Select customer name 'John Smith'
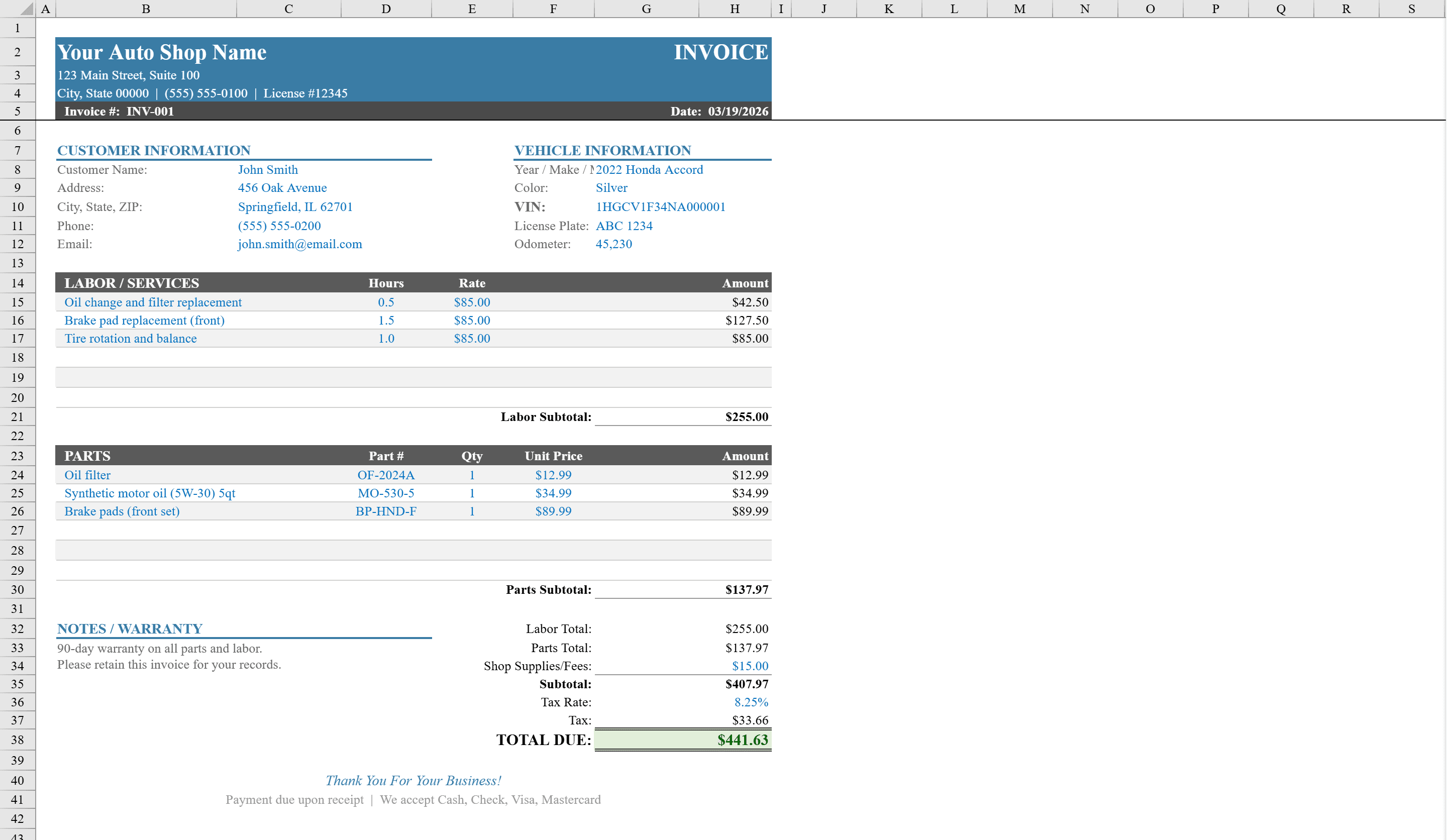 [268, 169]
